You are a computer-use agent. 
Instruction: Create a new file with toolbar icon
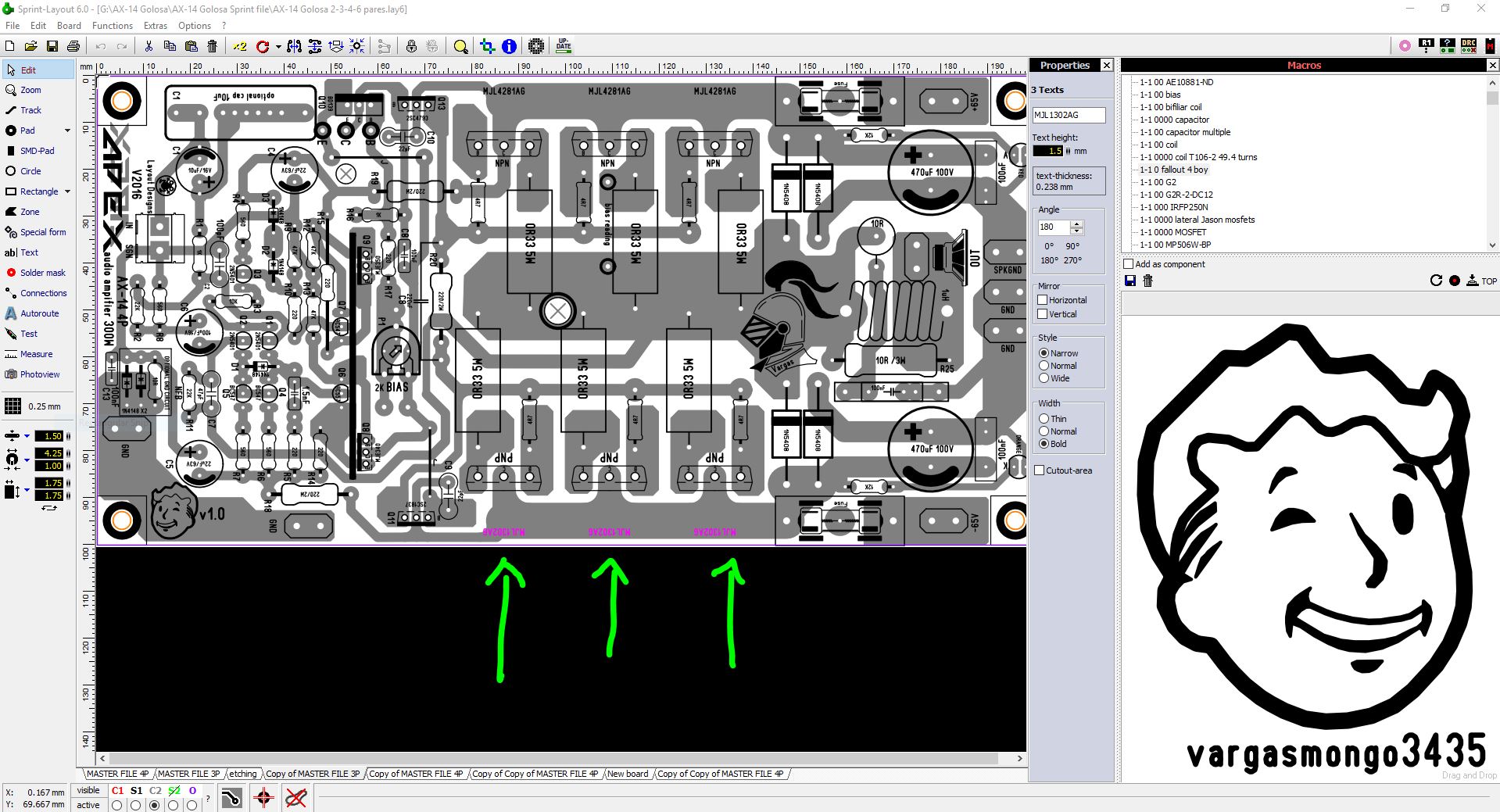10,46
